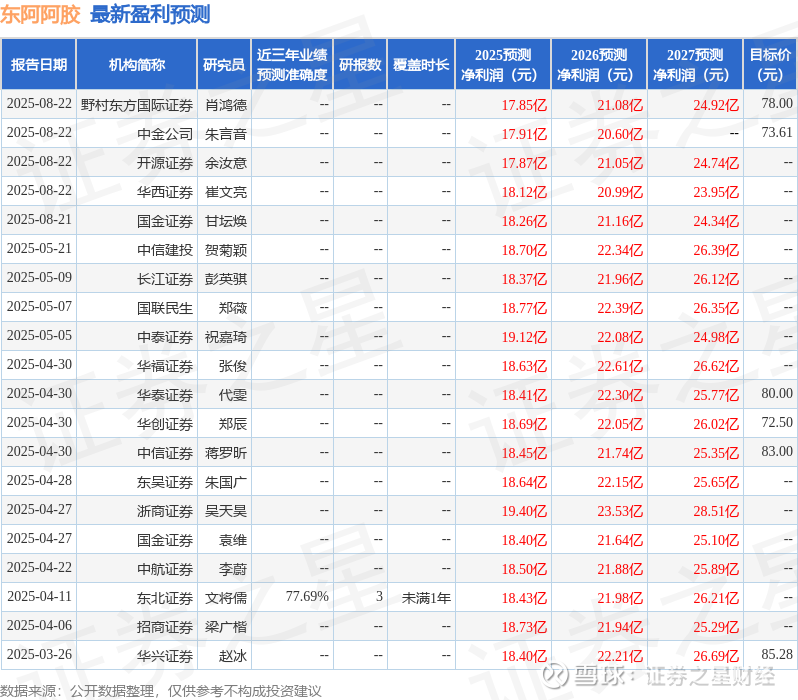Image resolution: width=798 pixels, height=700 pixels.
Task: Click 18.12亿 profit forecast of 华西证券
Action: click(x=524, y=192)
